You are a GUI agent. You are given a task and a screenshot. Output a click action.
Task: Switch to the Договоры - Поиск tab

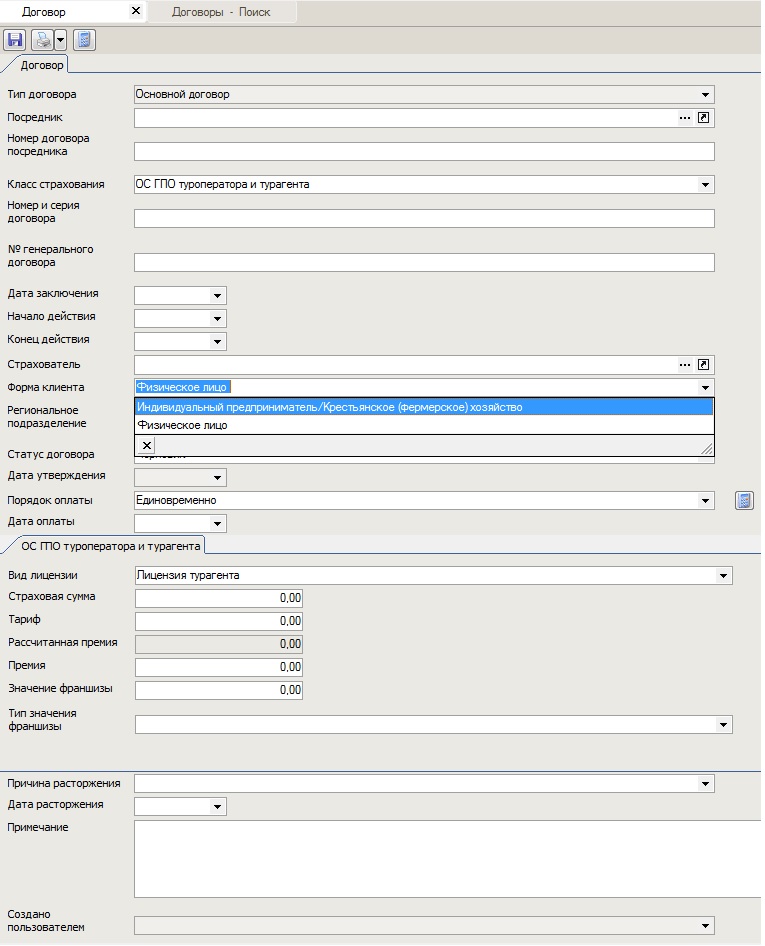click(220, 12)
